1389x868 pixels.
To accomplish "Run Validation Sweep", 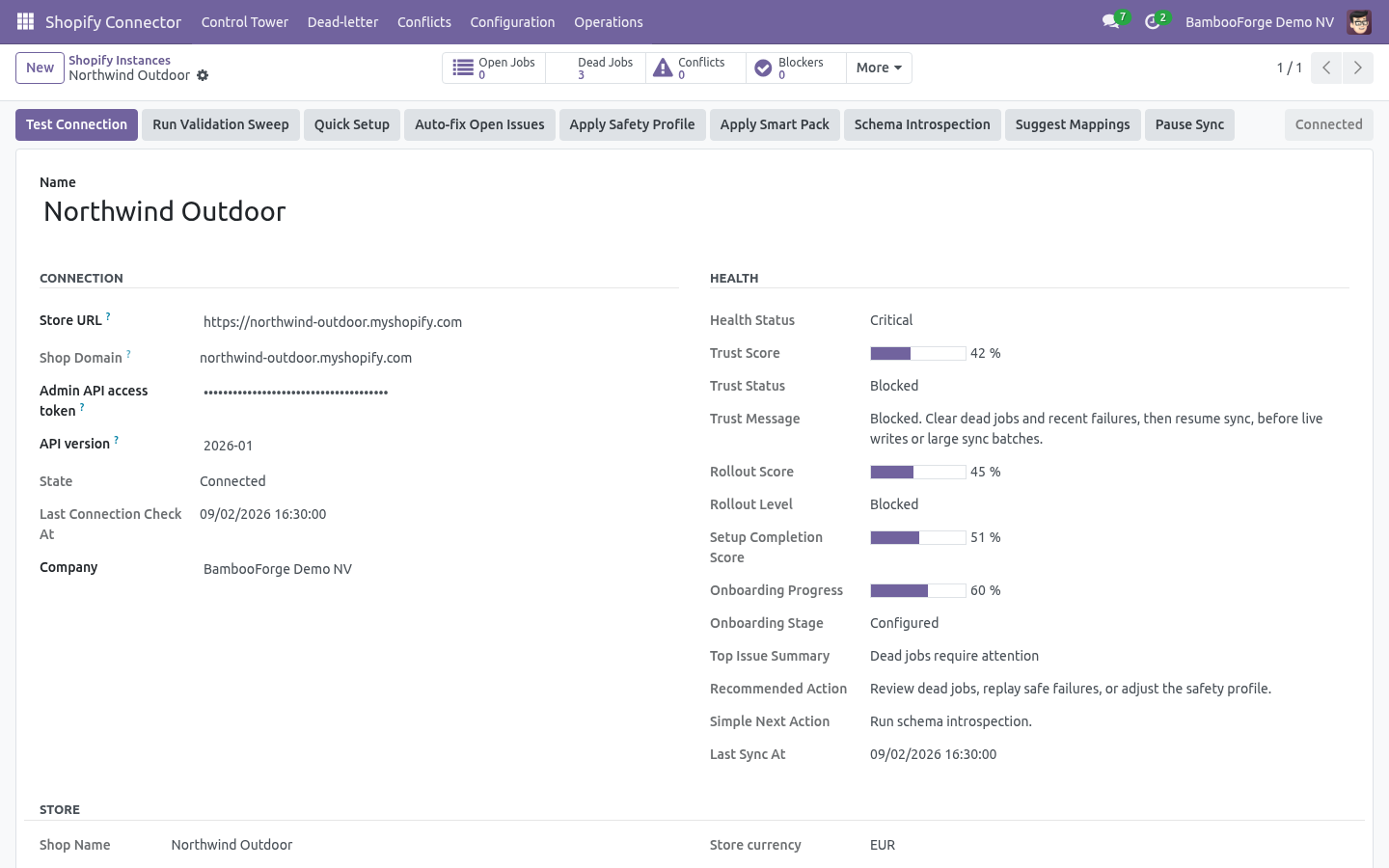I will (221, 124).
